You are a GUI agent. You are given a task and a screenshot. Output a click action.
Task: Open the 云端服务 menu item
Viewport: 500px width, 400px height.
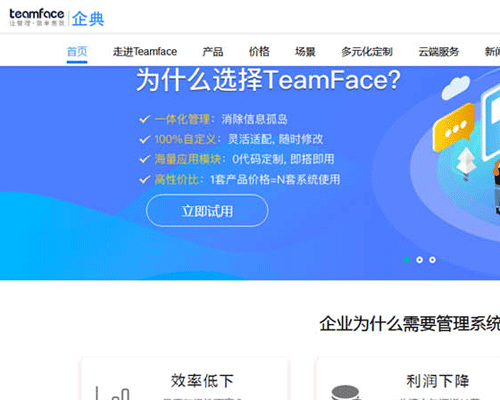tap(439, 52)
